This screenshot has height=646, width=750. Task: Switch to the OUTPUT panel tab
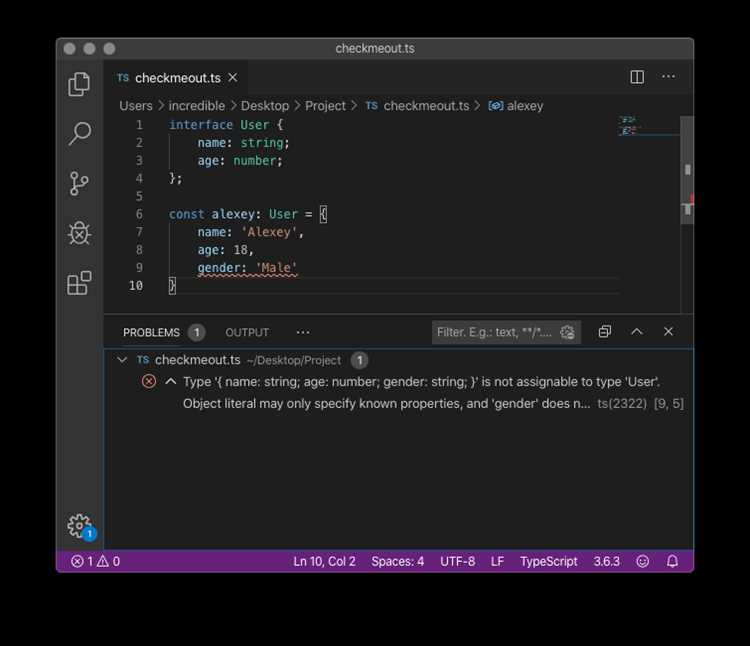pyautogui.click(x=247, y=332)
